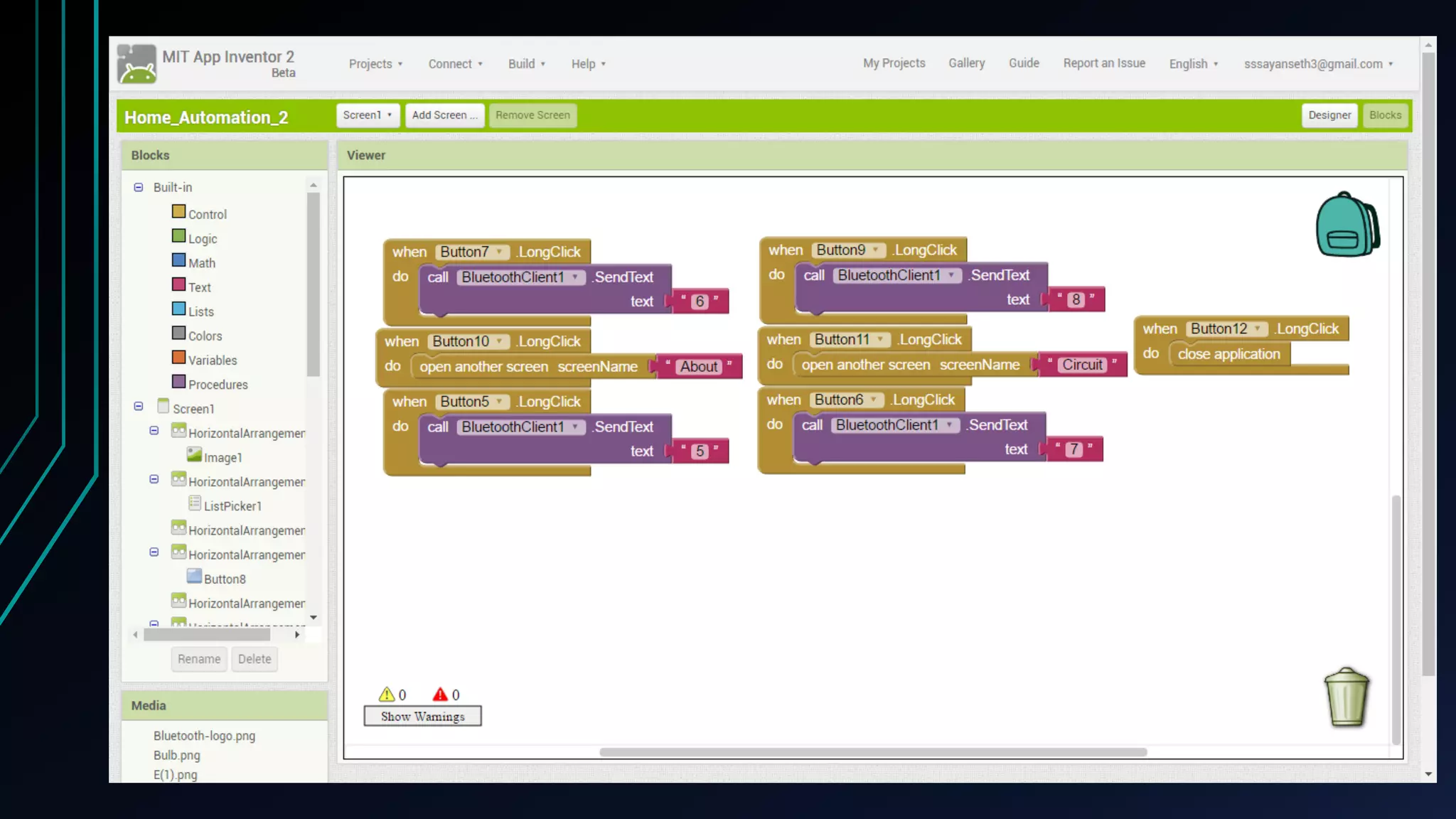Click the trash can icon
The image size is (1456, 819).
coord(1346,697)
